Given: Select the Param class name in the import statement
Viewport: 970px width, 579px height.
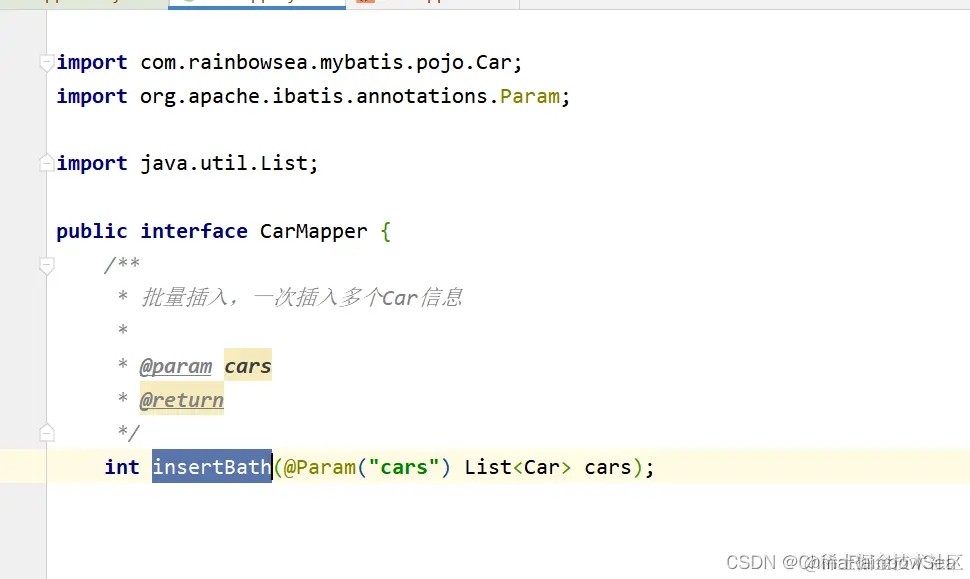Looking at the screenshot, I should pos(530,96).
